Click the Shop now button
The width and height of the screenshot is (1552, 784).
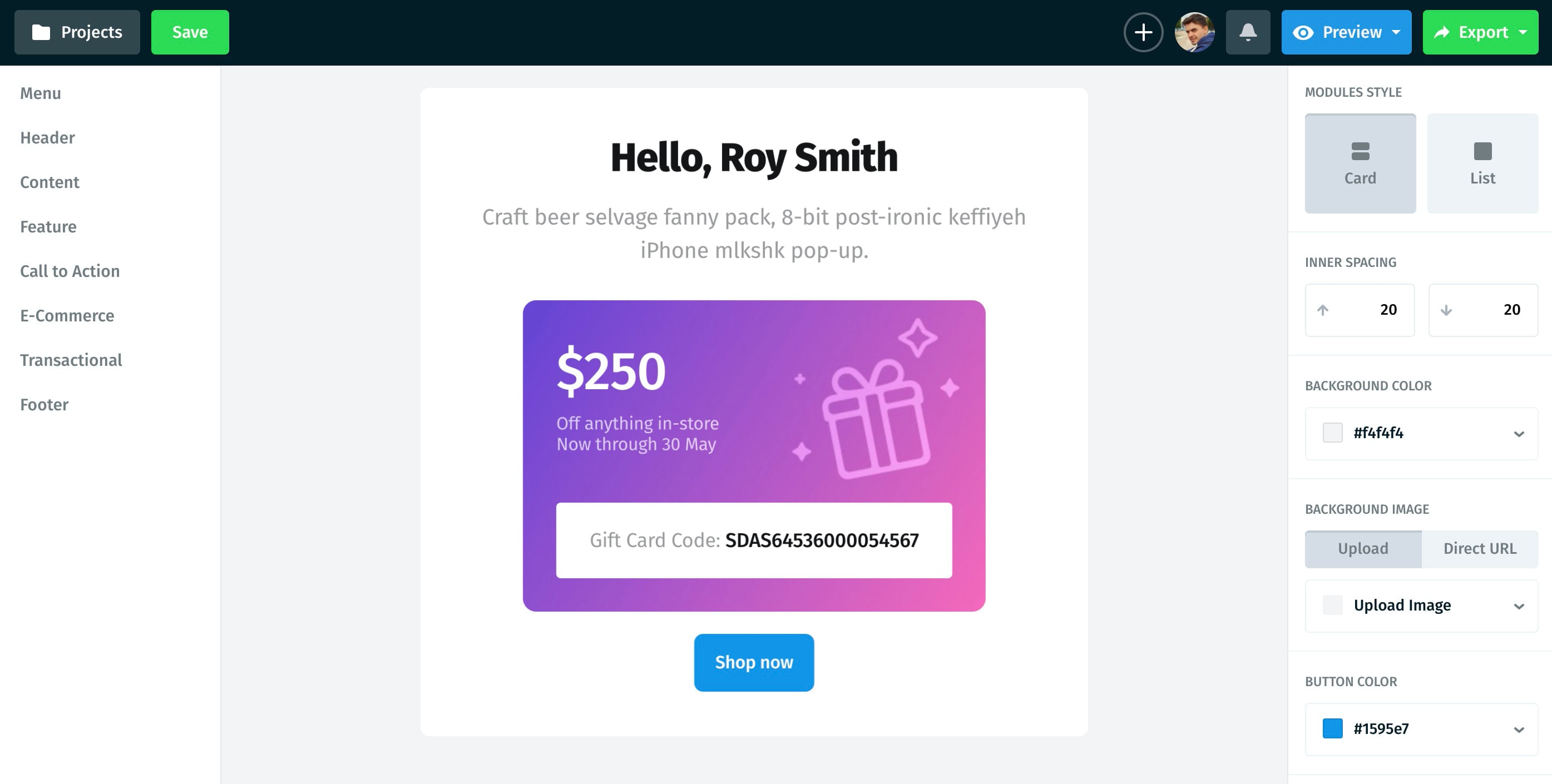click(754, 662)
